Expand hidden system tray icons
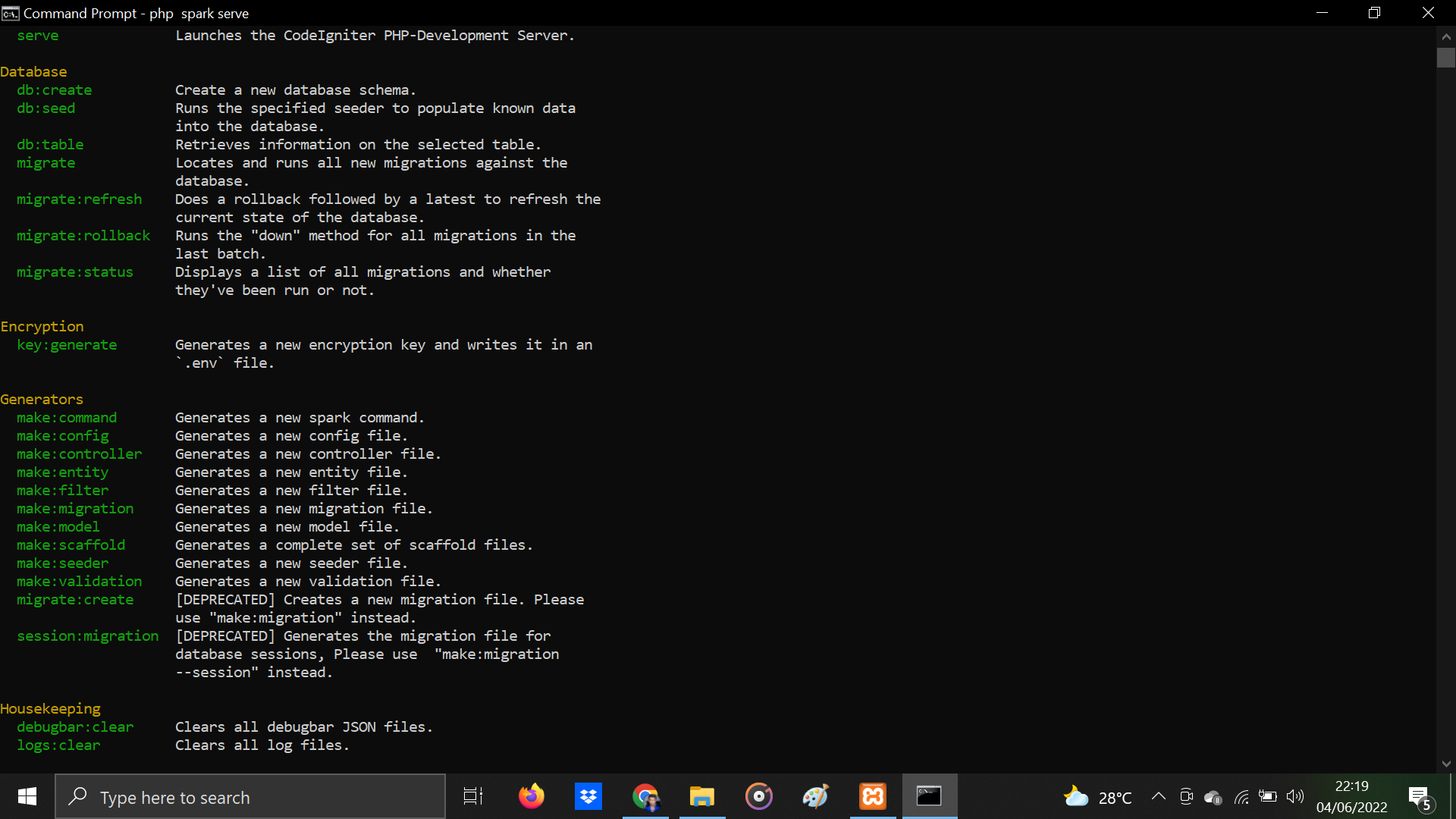 [x=1158, y=796]
